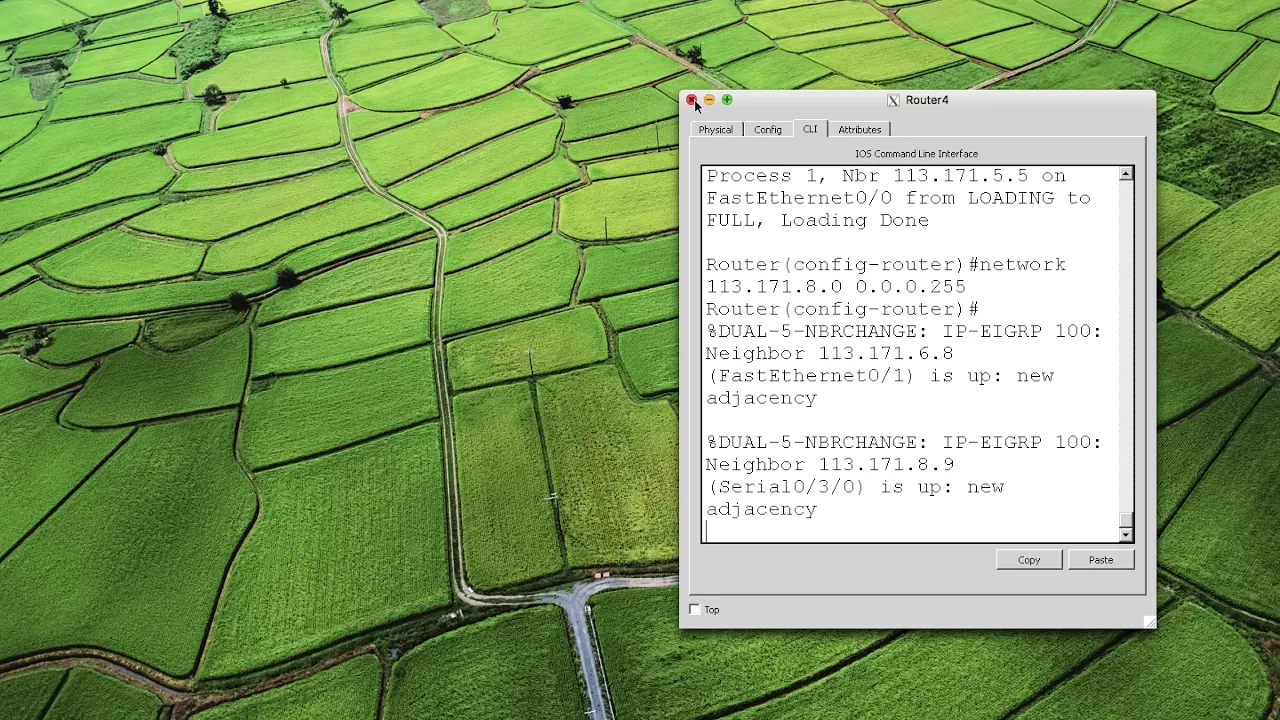Maximize the Router4 window with green button
This screenshot has width=1280, height=720.
[x=727, y=100]
